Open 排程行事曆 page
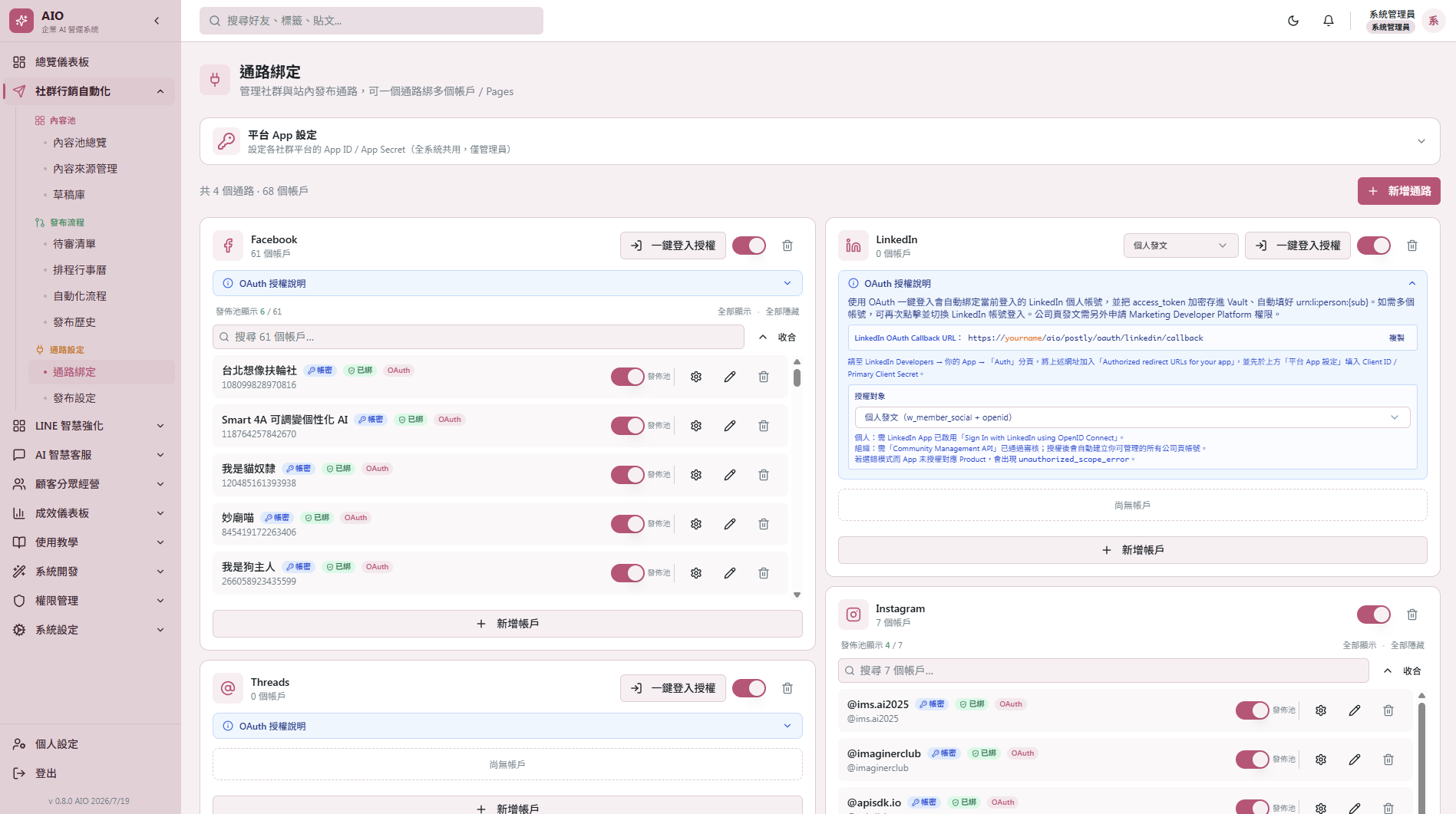This screenshot has width=1456, height=814. pyautogui.click(x=80, y=270)
